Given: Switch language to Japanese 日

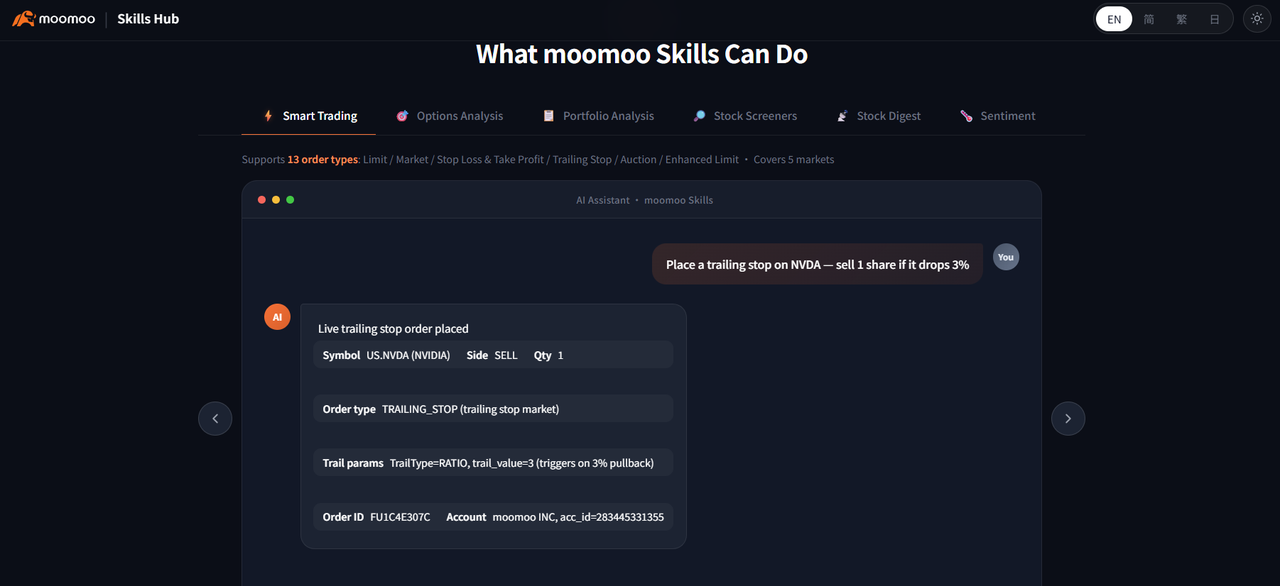Looking at the screenshot, I should (x=1214, y=19).
